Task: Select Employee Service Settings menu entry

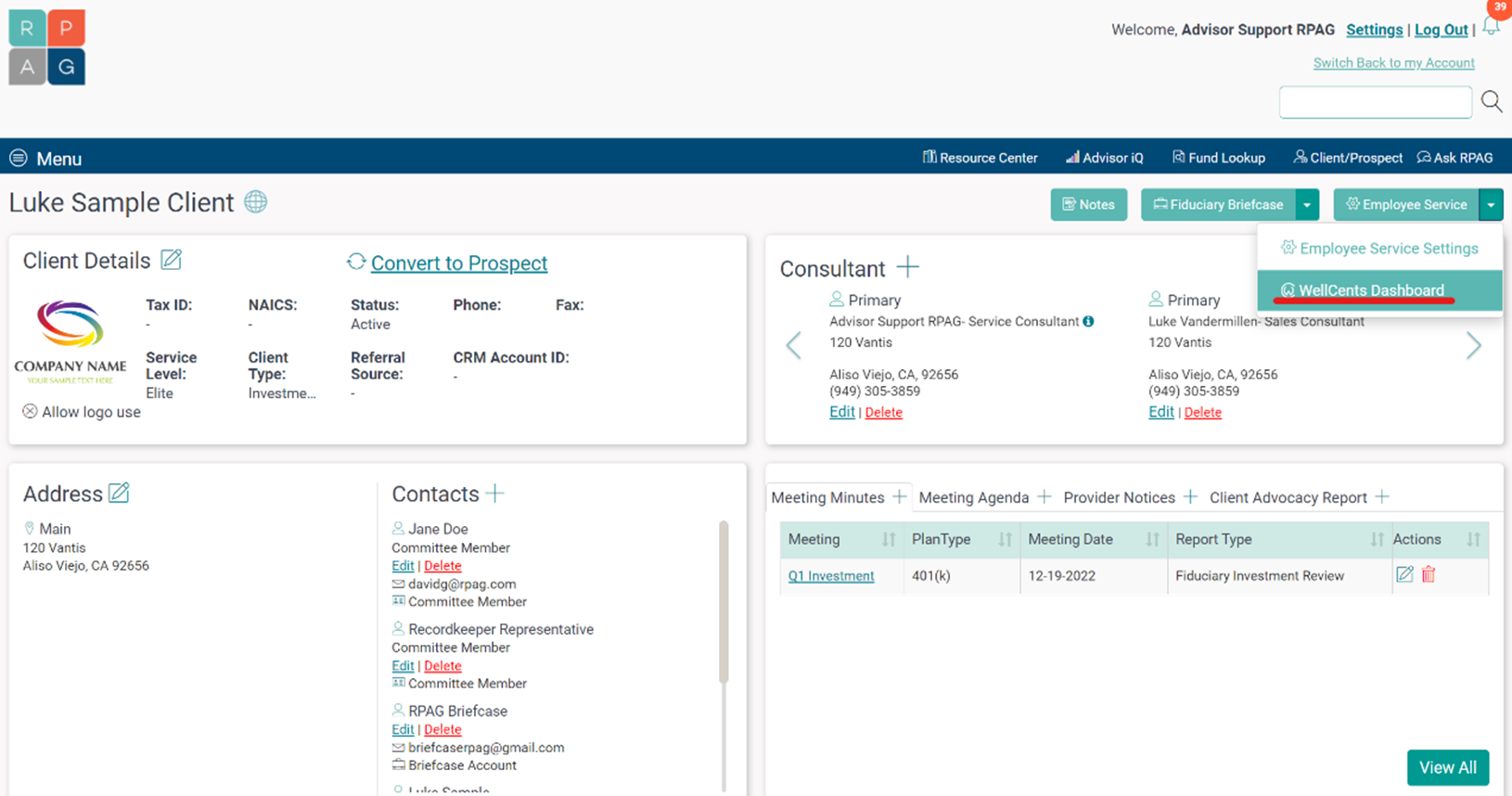Action: tap(1379, 248)
